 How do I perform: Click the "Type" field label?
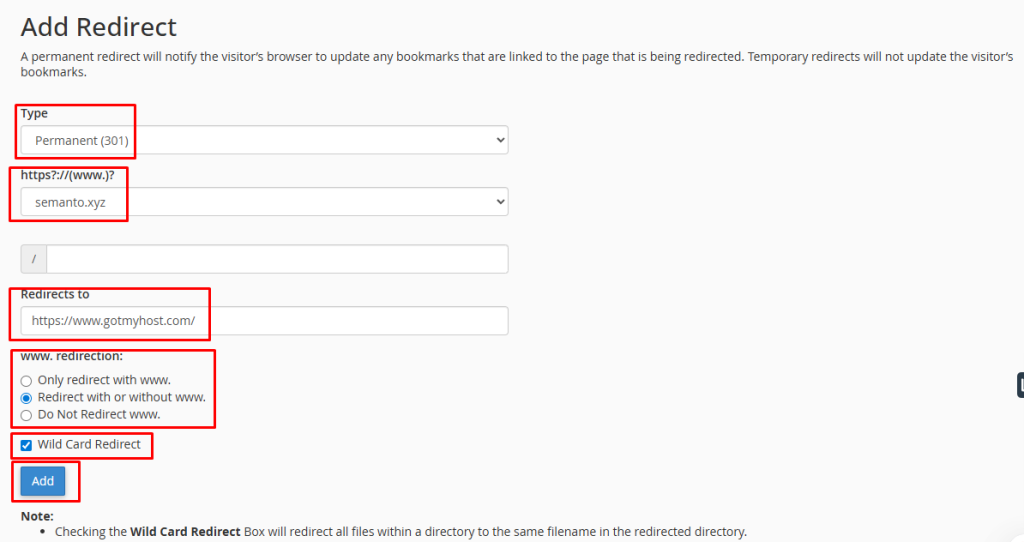pos(34,114)
